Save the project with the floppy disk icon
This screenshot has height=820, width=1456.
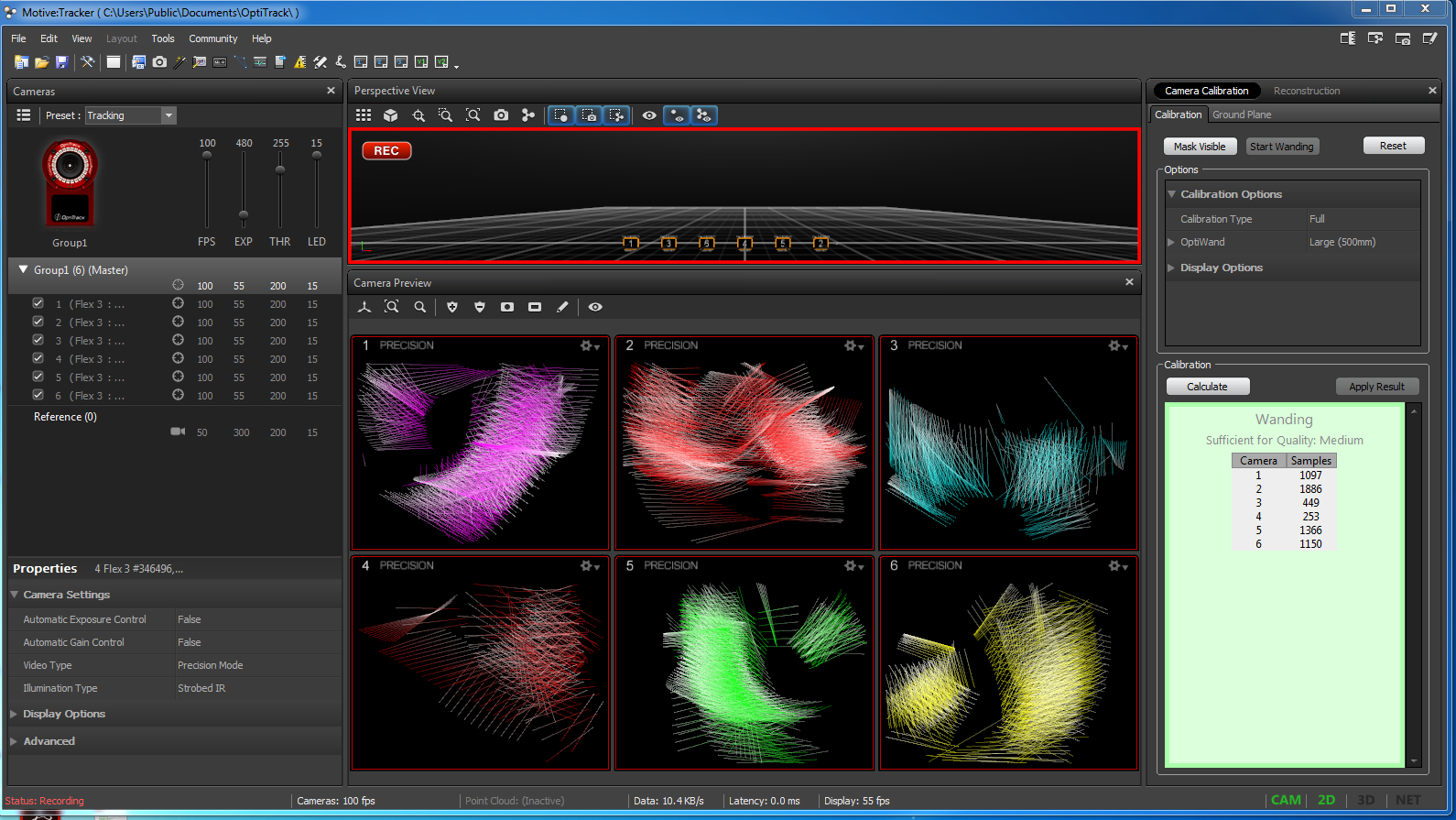click(x=61, y=62)
